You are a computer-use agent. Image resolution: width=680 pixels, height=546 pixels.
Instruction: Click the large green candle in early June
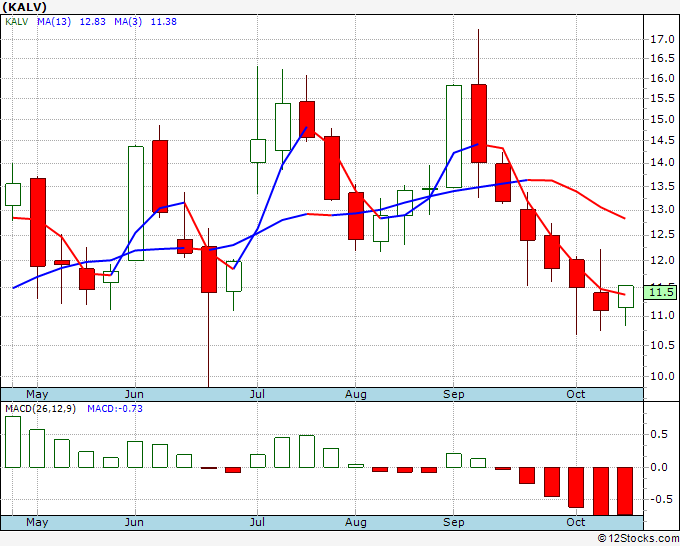[x=135, y=203]
